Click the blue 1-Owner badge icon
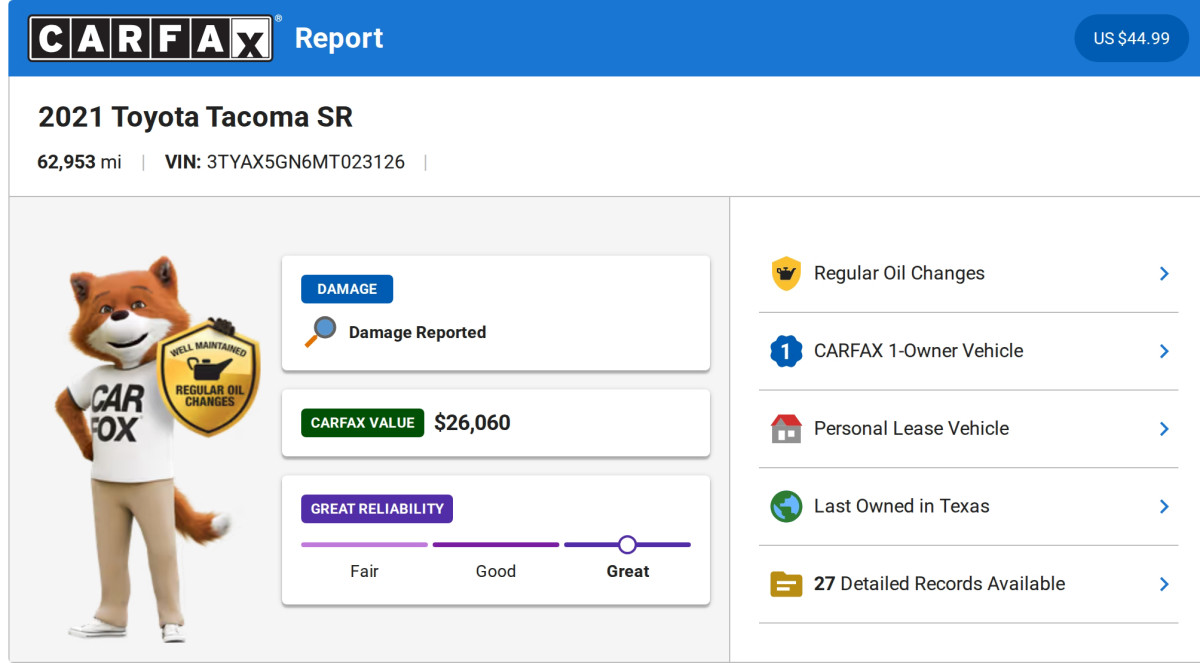The image size is (1200, 663). [x=786, y=351]
